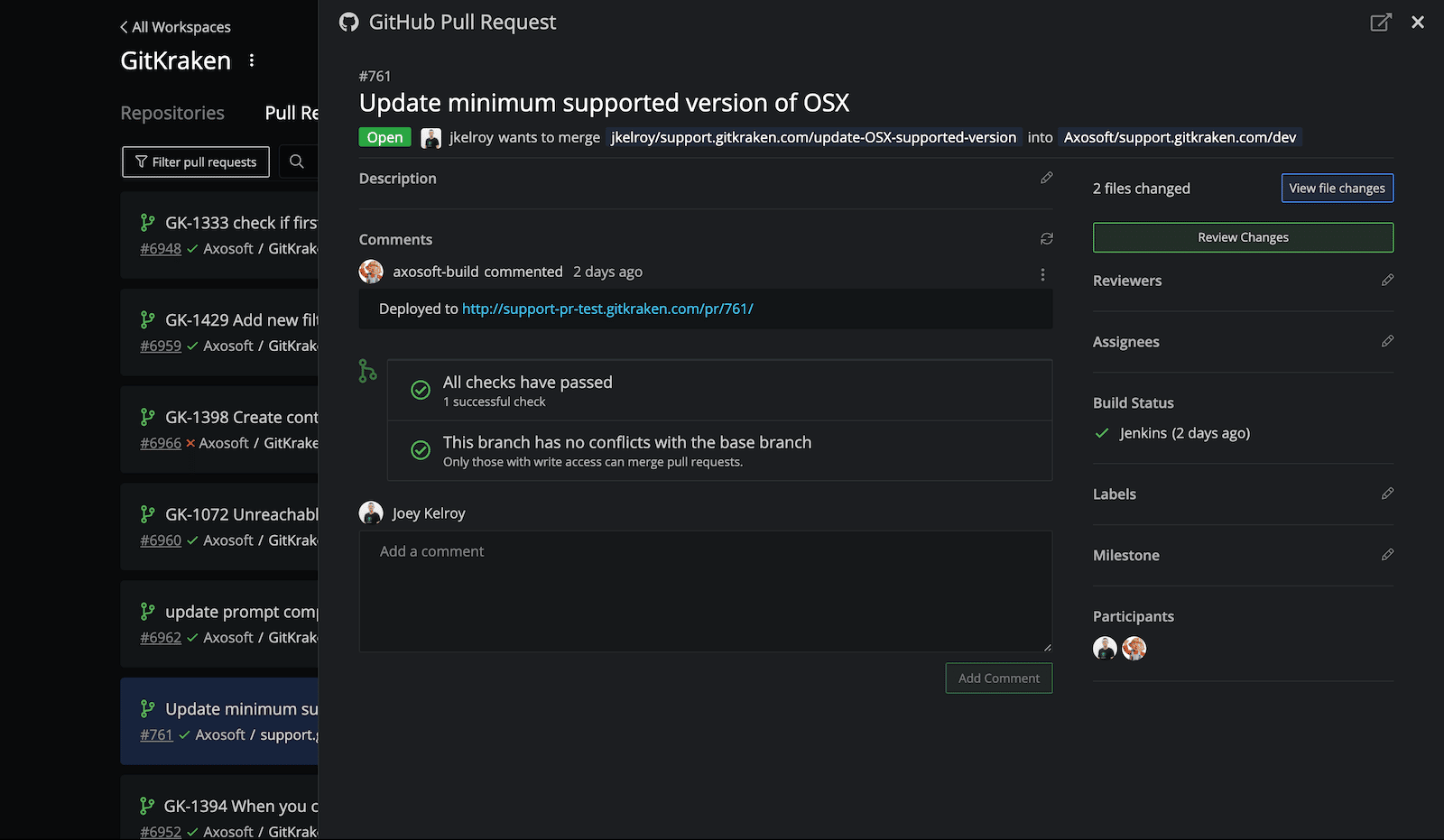The image size is (1444, 840).
Task: Click search icon next to filter button
Action: [x=297, y=162]
